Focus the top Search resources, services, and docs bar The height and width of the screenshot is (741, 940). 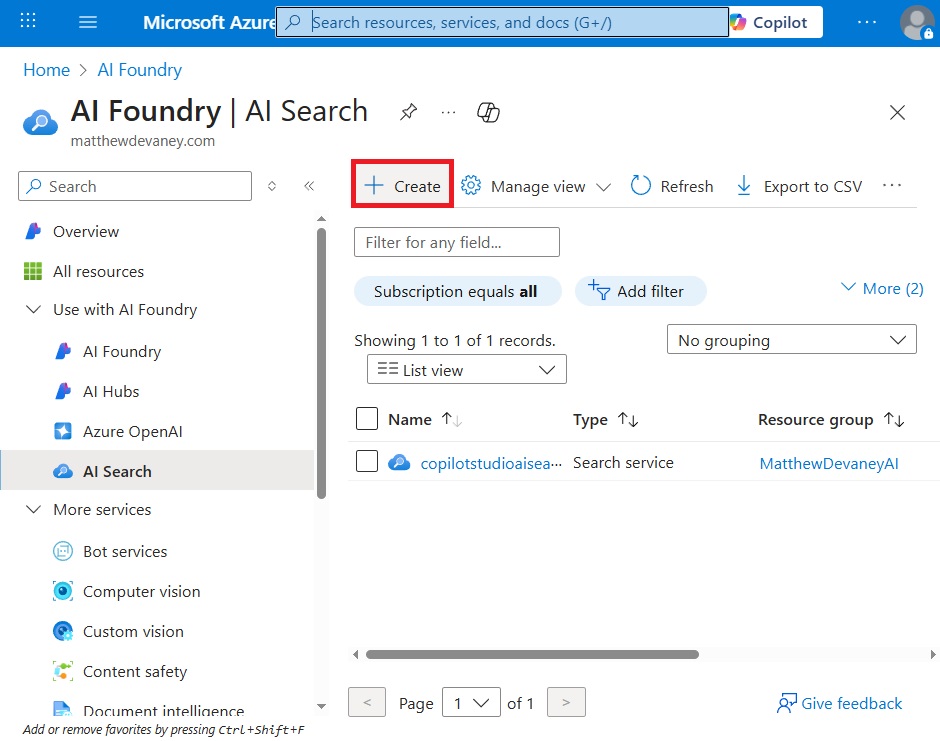click(x=502, y=22)
